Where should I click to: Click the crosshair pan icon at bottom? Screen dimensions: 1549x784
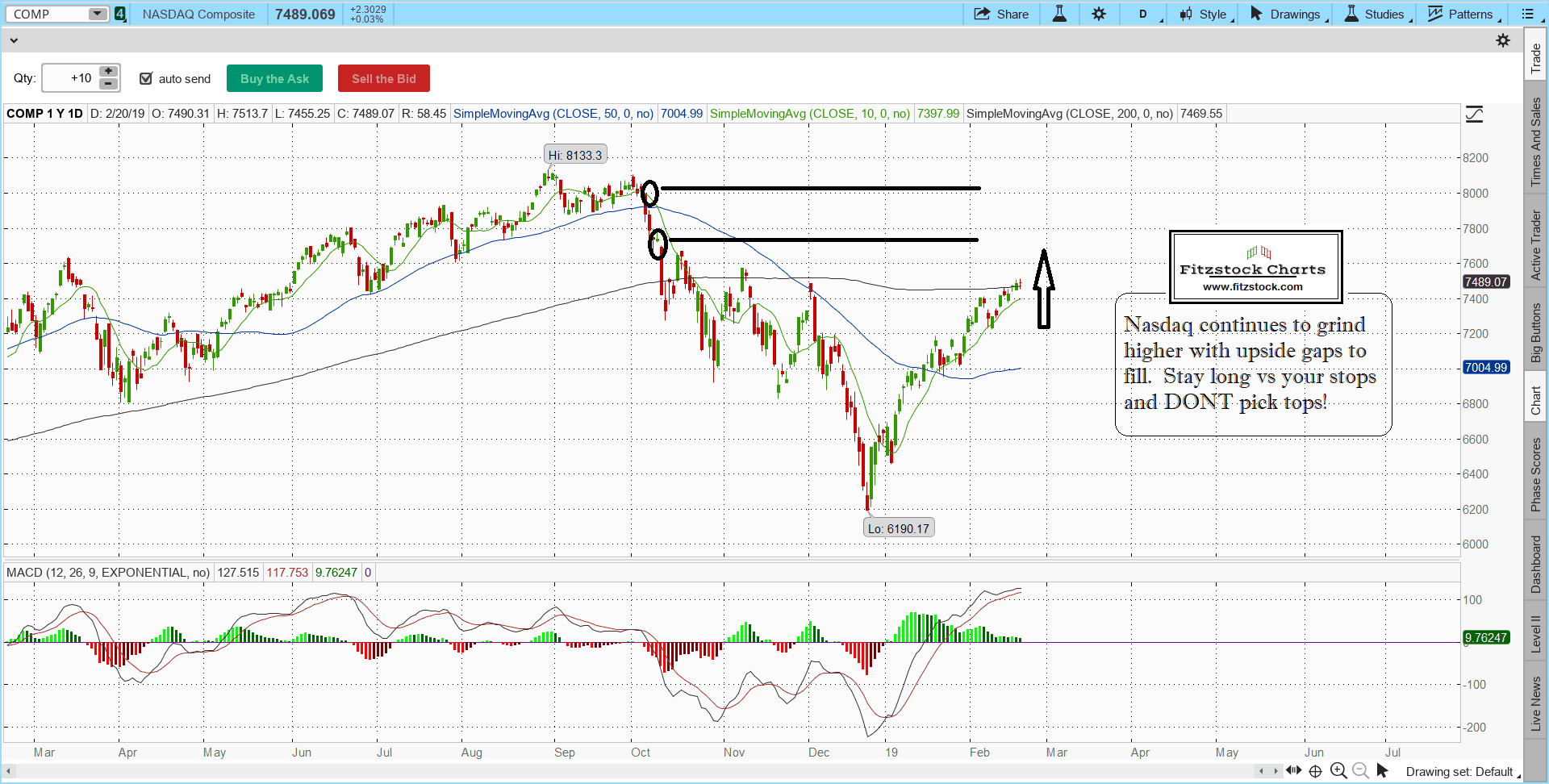point(1315,771)
